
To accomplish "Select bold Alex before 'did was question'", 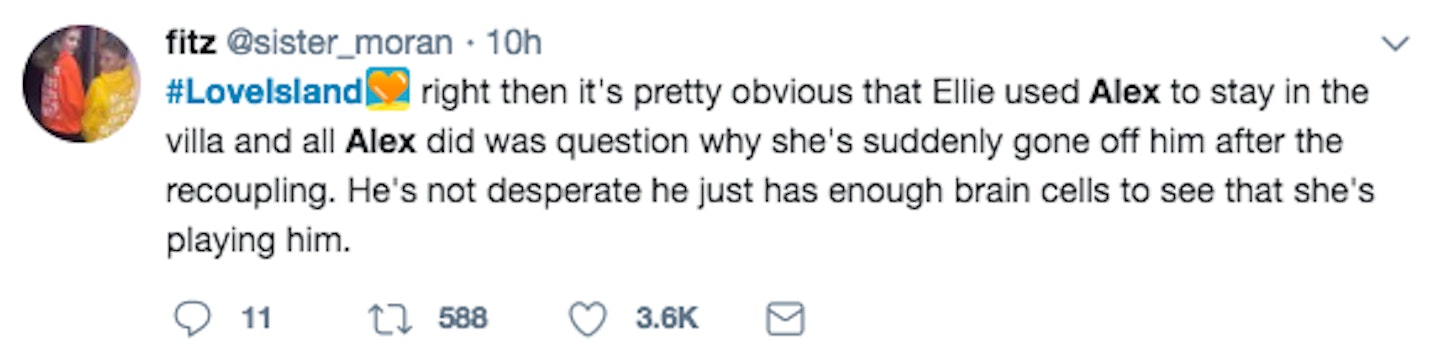I will (x=381, y=142).
